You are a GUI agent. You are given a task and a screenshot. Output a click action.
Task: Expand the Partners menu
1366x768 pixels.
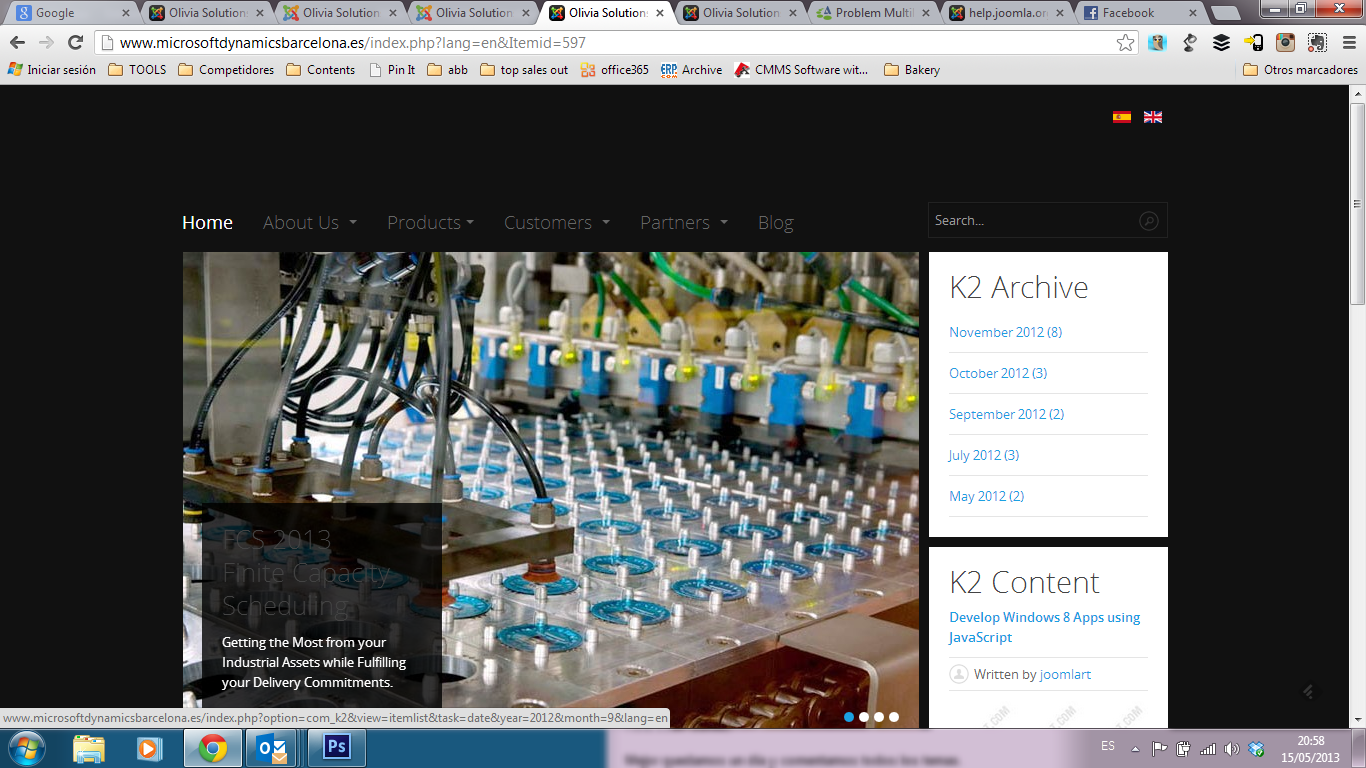pyautogui.click(x=684, y=223)
